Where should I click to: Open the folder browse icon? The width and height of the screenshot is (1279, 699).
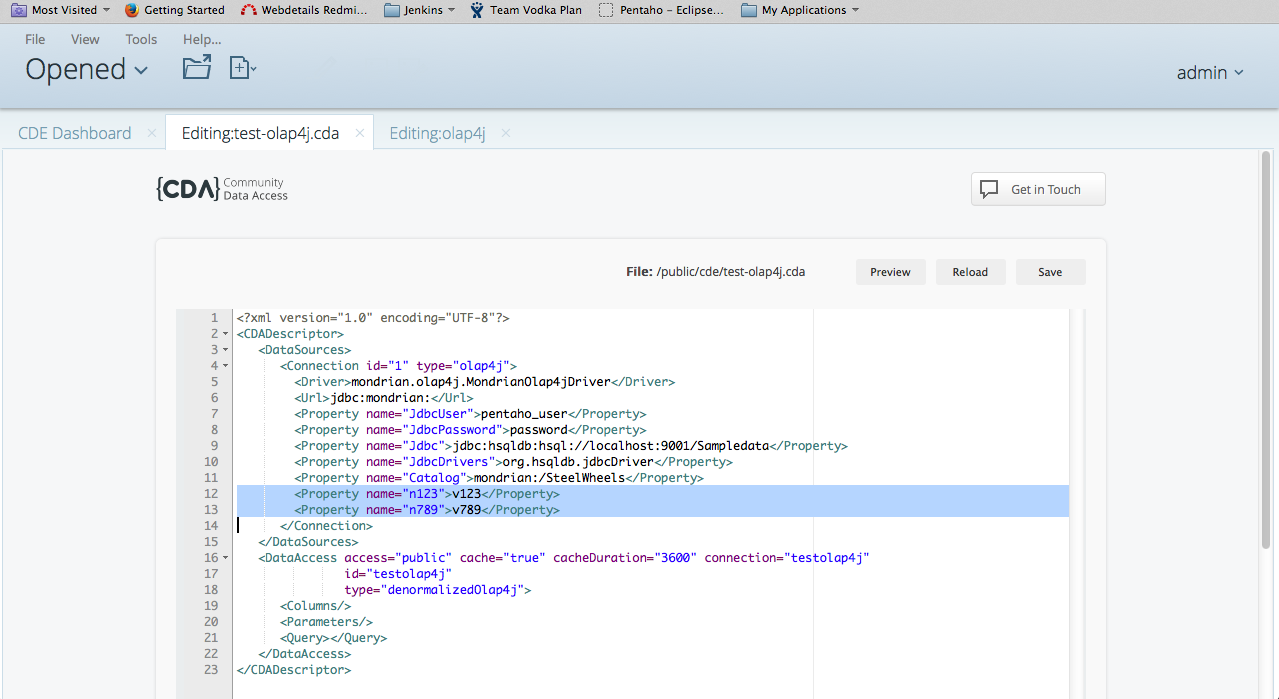point(197,68)
